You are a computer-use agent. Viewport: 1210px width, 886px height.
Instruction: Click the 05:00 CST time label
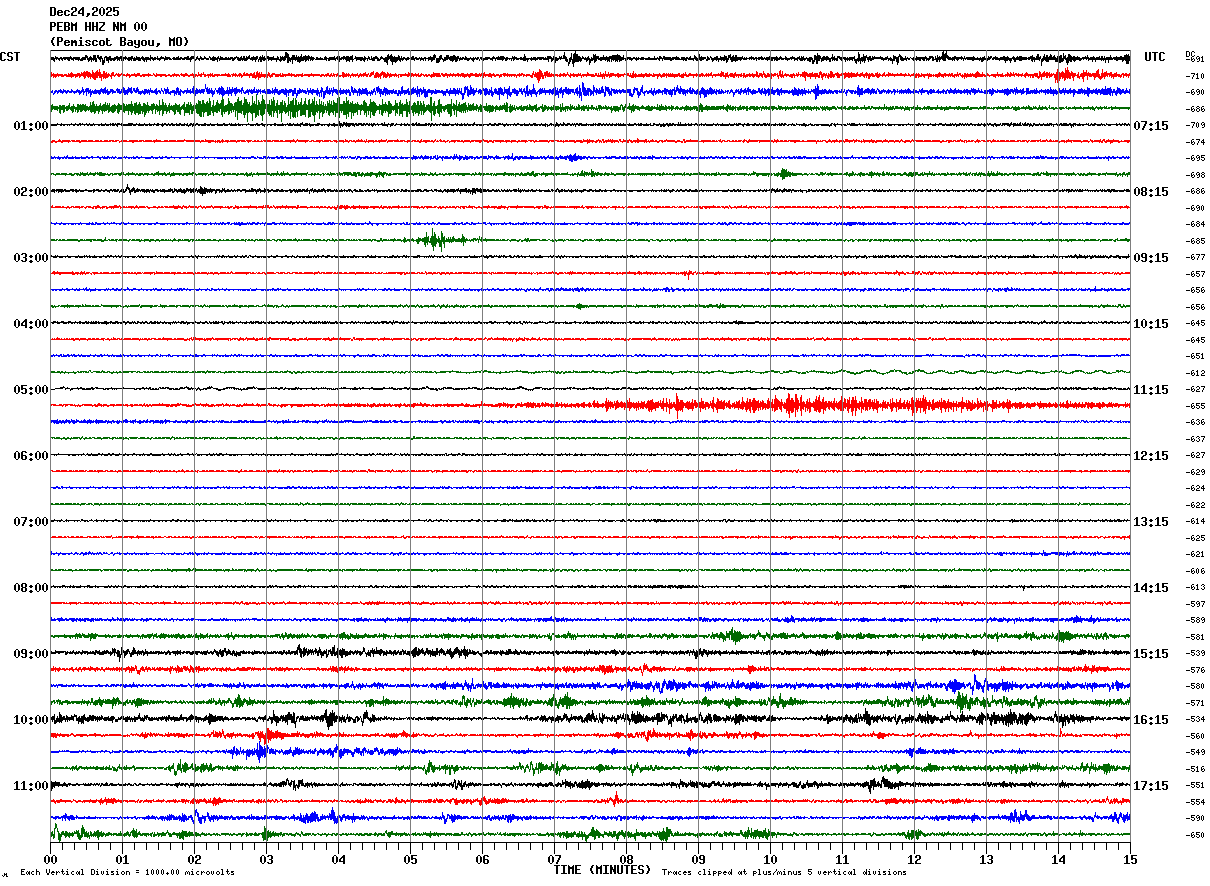[x=31, y=390]
